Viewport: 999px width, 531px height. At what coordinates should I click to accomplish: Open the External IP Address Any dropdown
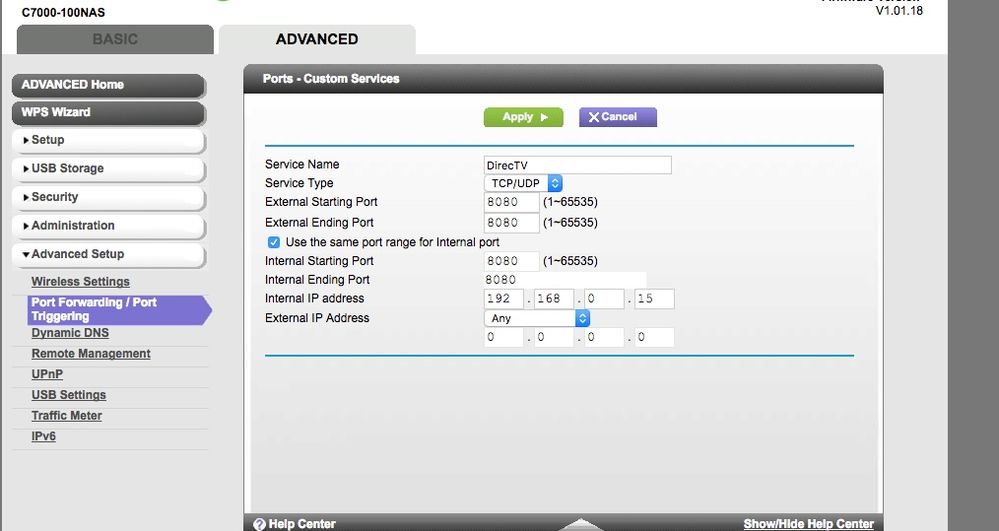pos(536,318)
